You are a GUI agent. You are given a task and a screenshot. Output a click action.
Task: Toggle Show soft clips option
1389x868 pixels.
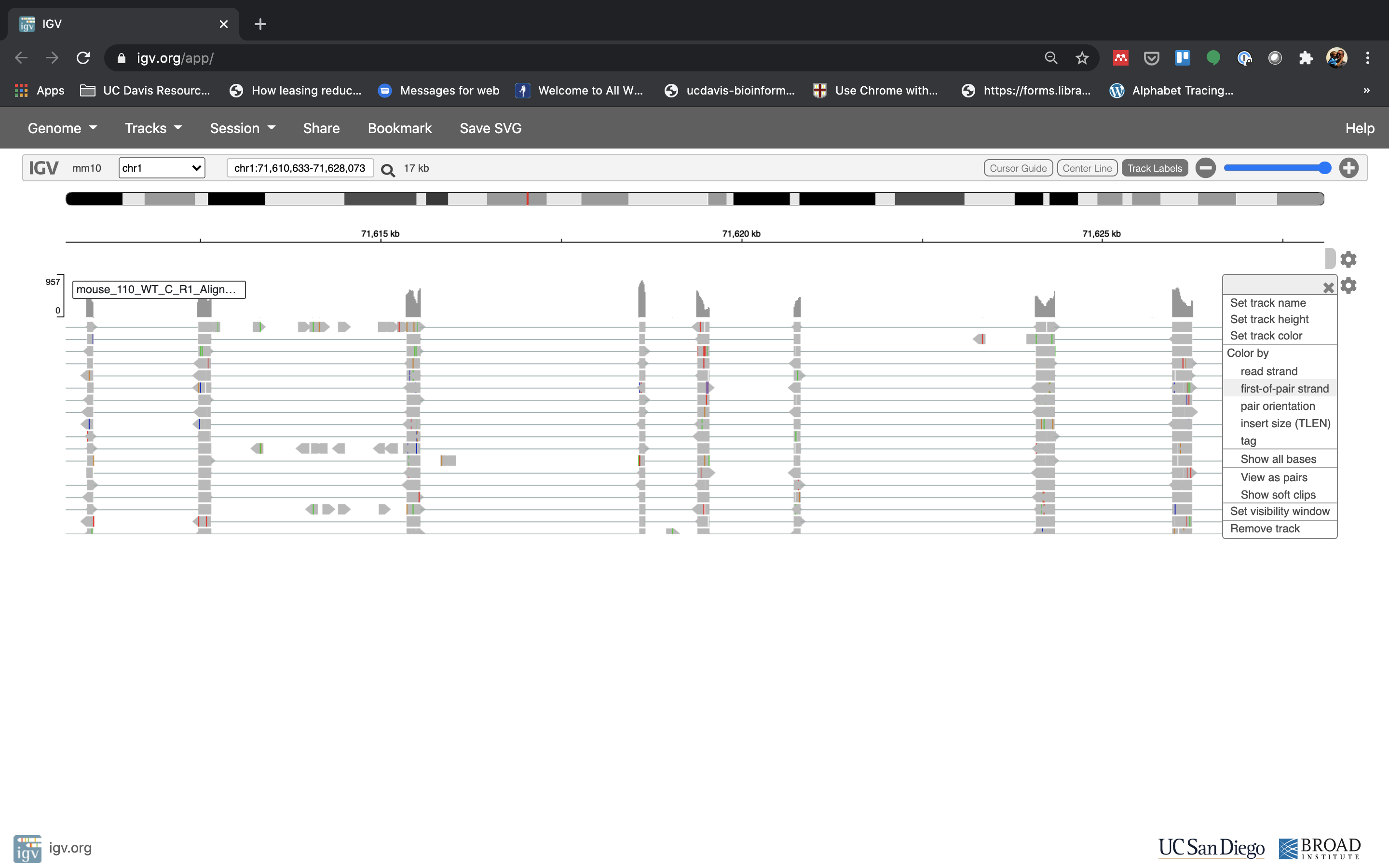tap(1278, 494)
